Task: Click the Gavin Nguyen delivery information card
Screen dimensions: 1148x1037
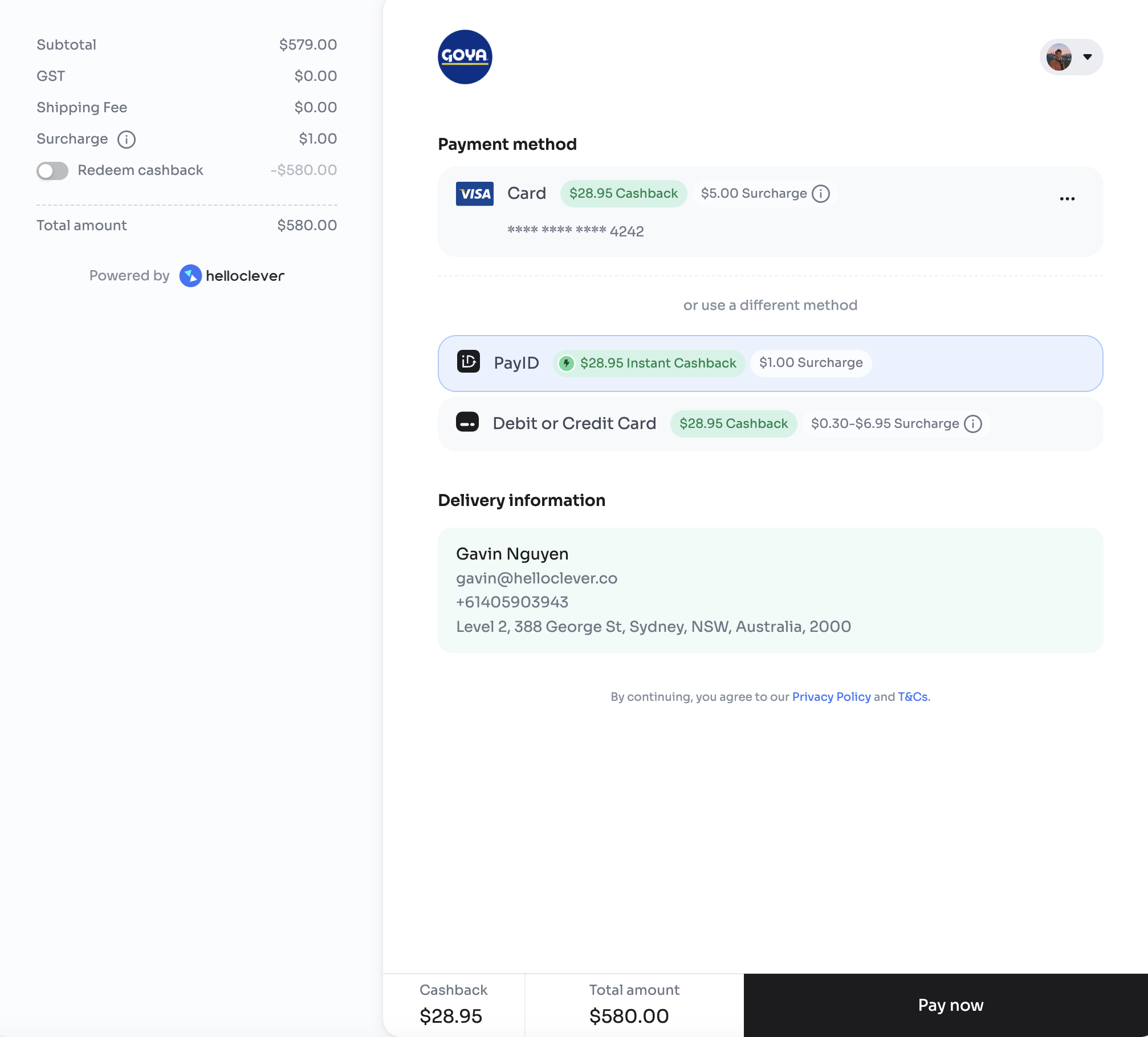Action: click(770, 590)
